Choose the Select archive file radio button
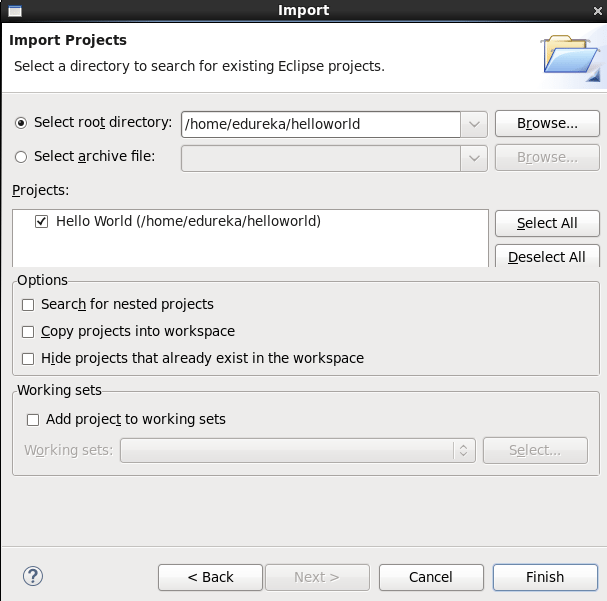This screenshot has height=601, width=607. pos(21,157)
